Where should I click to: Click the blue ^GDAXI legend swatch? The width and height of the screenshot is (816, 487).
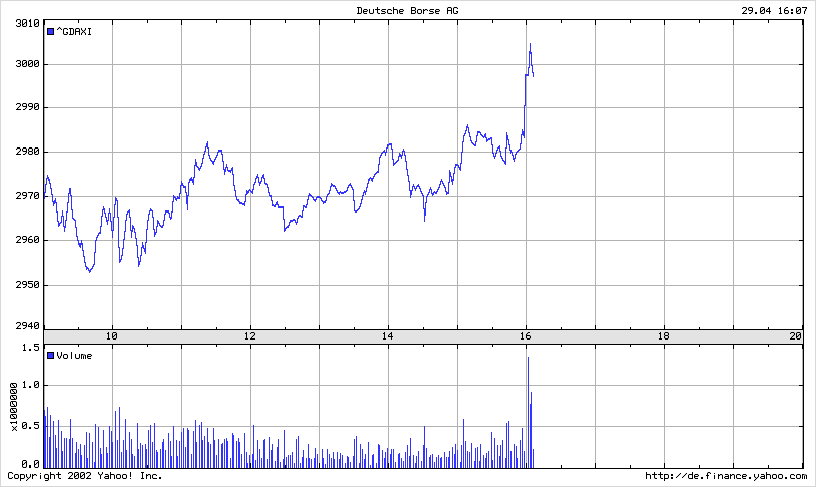point(50,32)
